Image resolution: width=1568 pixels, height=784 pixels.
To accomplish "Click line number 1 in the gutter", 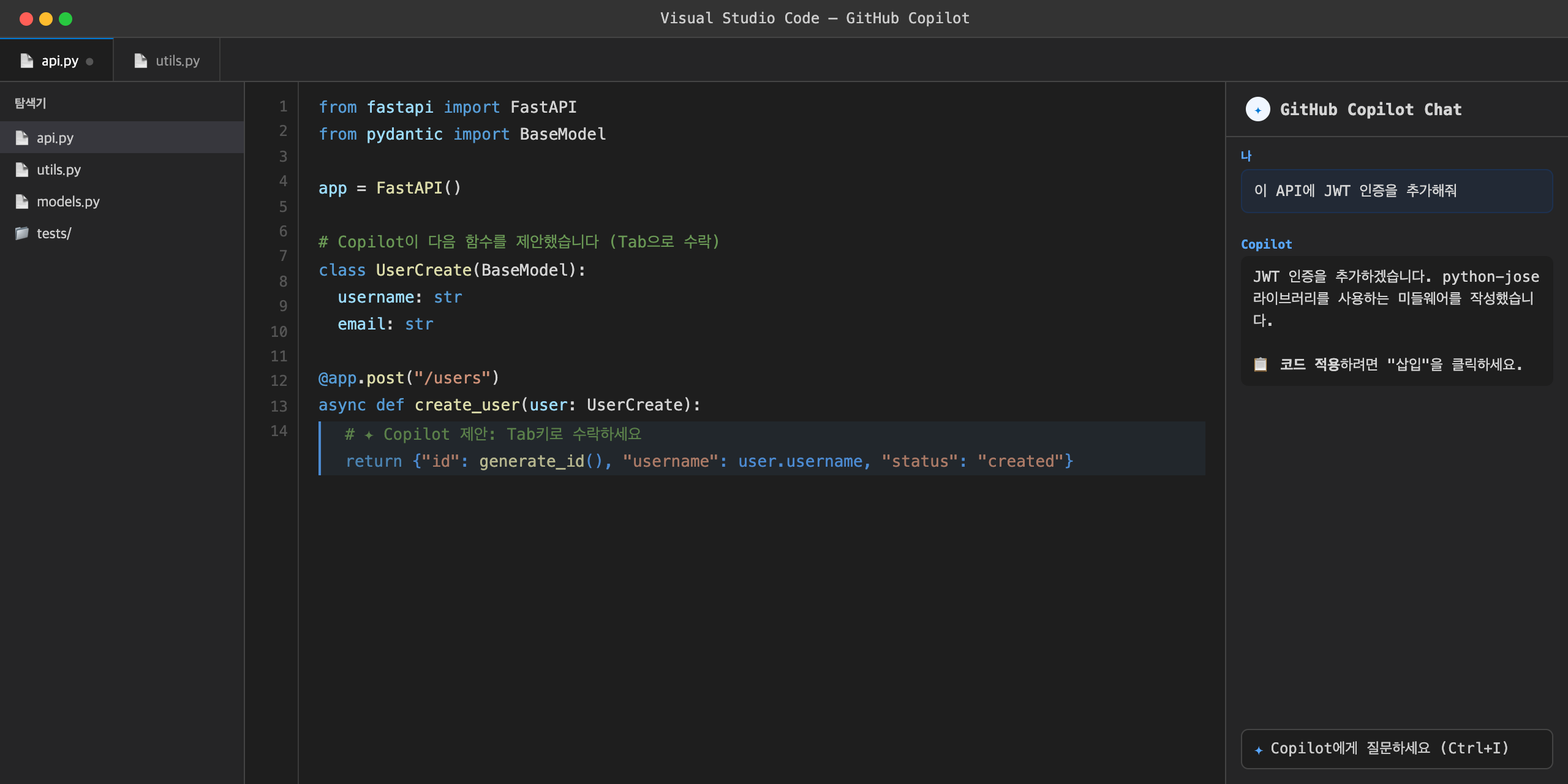I will pos(283,106).
